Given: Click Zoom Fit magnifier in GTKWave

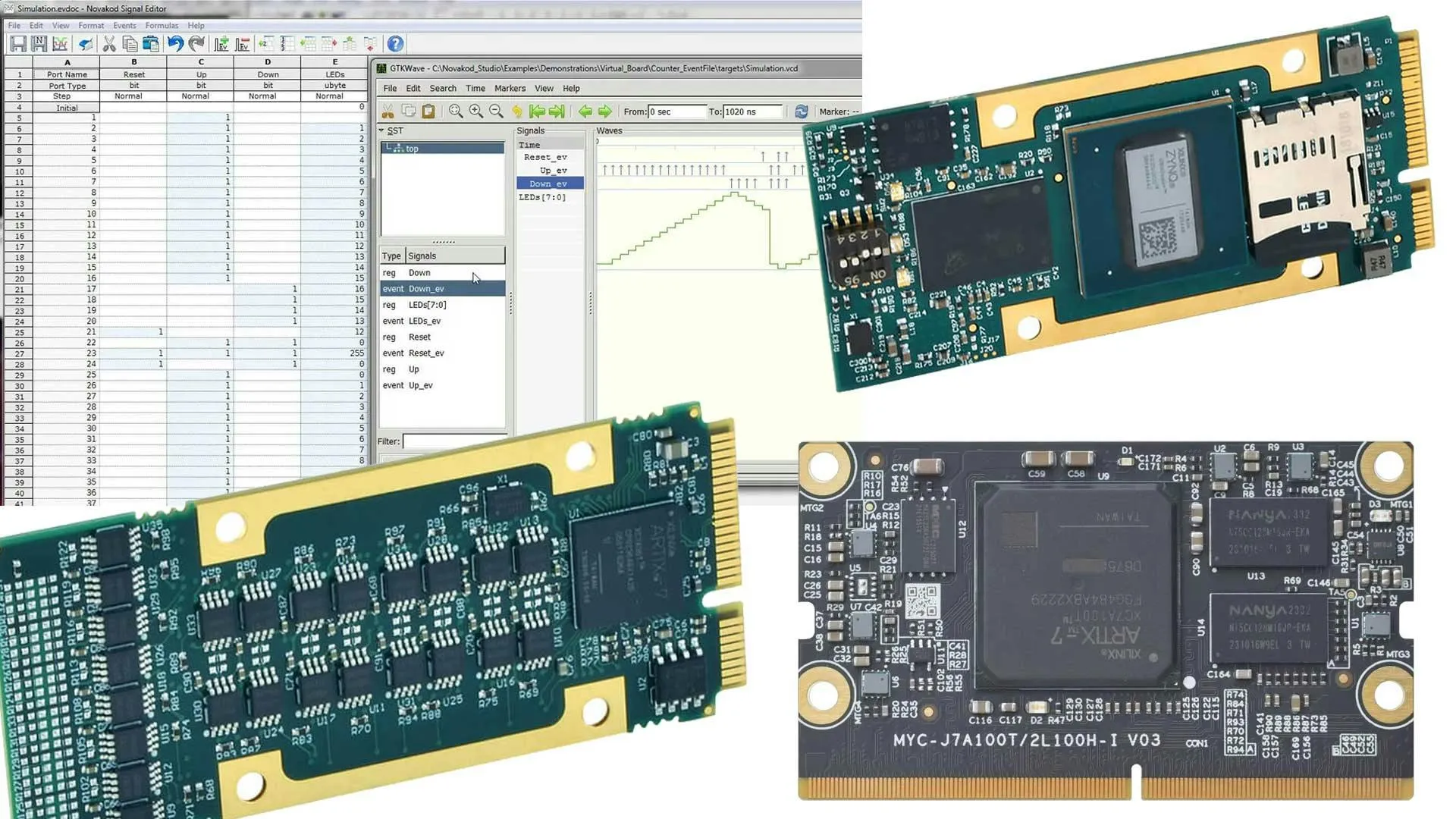Looking at the screenshot, I should [455, 111].
